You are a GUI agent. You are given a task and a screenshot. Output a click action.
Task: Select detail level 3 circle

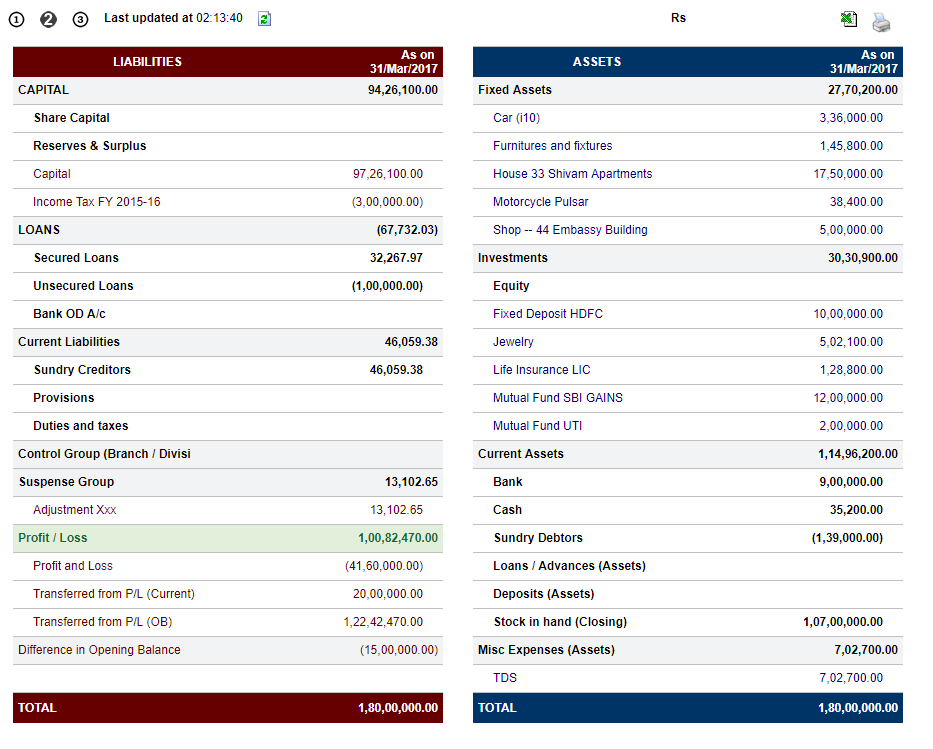(x=80, y=20)
